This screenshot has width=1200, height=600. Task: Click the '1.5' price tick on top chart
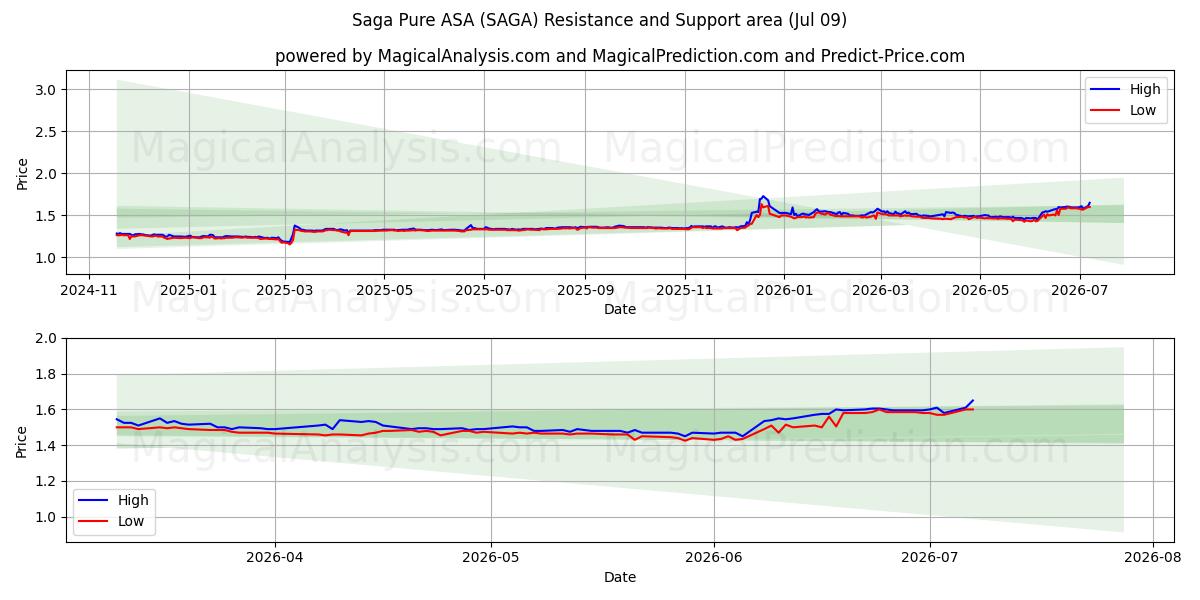(x=48, y=216)
